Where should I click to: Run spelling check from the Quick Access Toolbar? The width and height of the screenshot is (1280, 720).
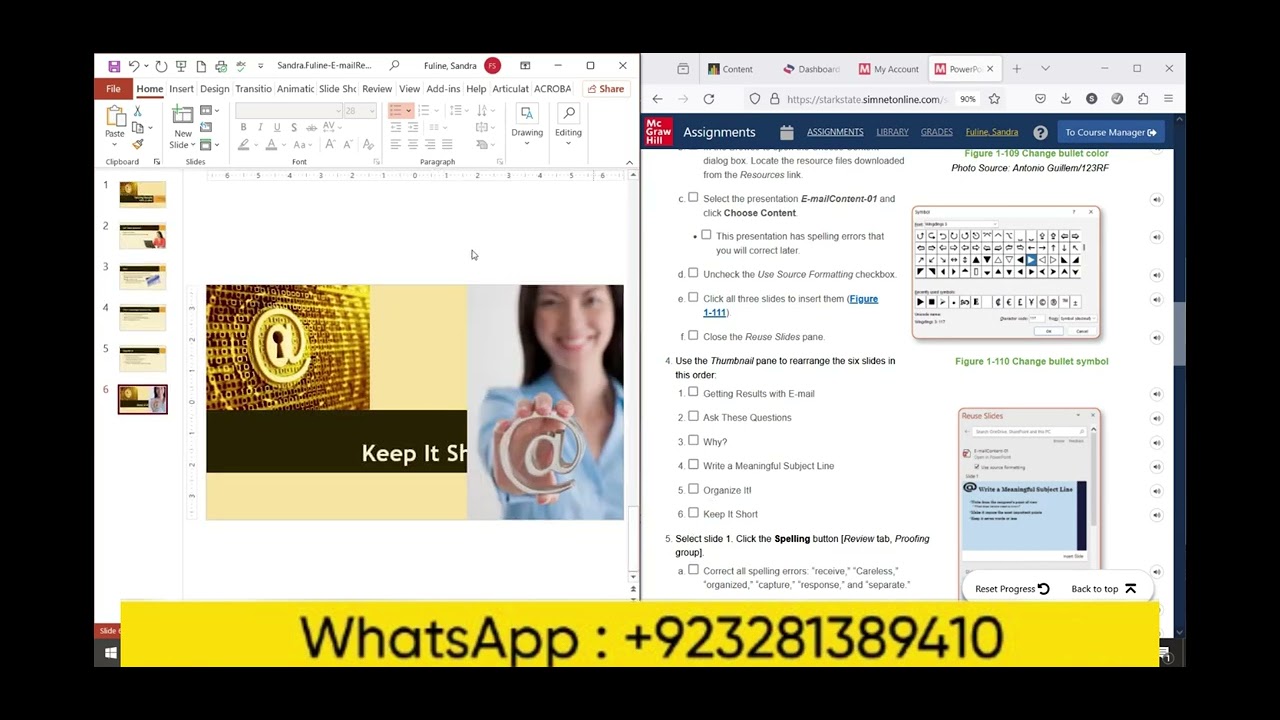click(x=241, y=66)
